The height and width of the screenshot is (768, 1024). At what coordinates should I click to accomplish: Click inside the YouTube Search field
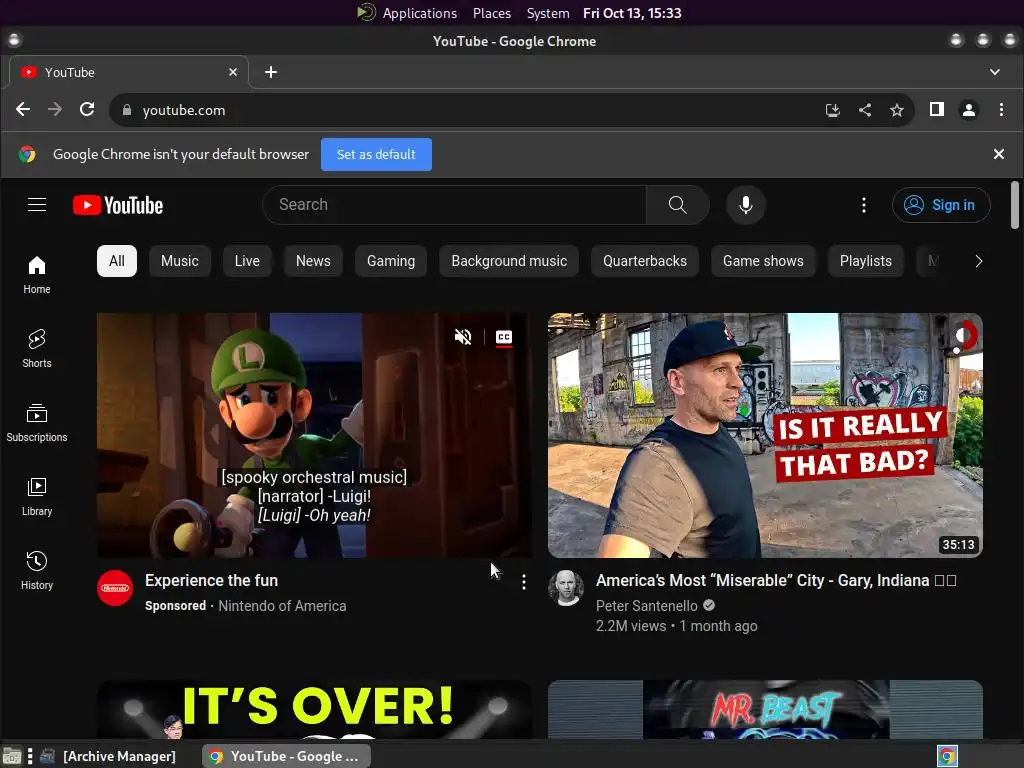[x=454, y=205]
